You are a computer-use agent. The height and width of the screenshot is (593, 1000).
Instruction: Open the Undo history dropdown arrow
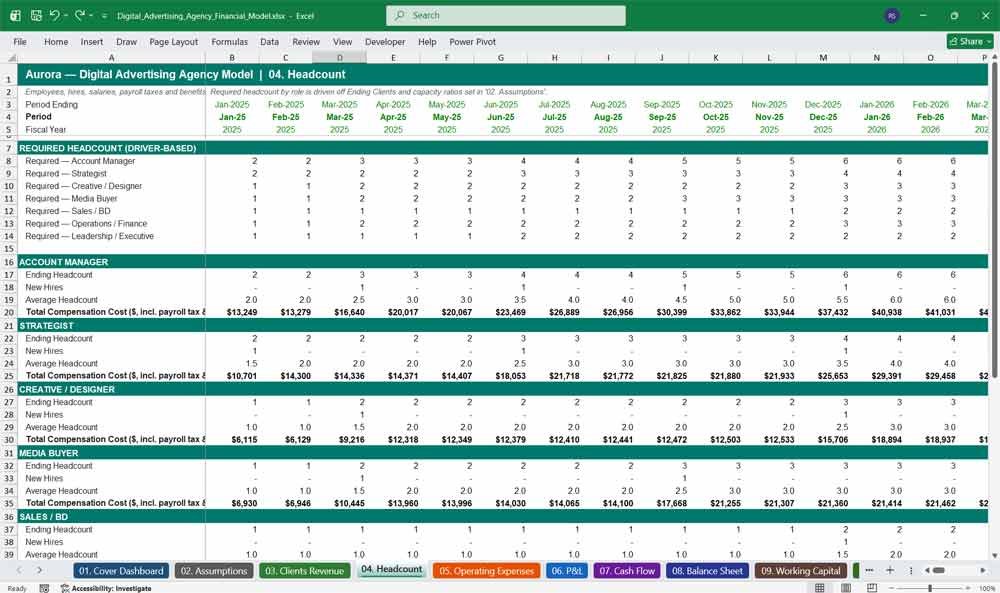pyautogui.click(x=66, y=15)
